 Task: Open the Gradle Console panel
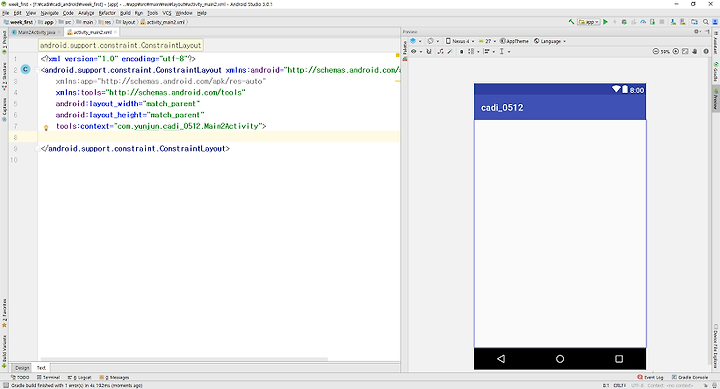(x=690, y=377)
